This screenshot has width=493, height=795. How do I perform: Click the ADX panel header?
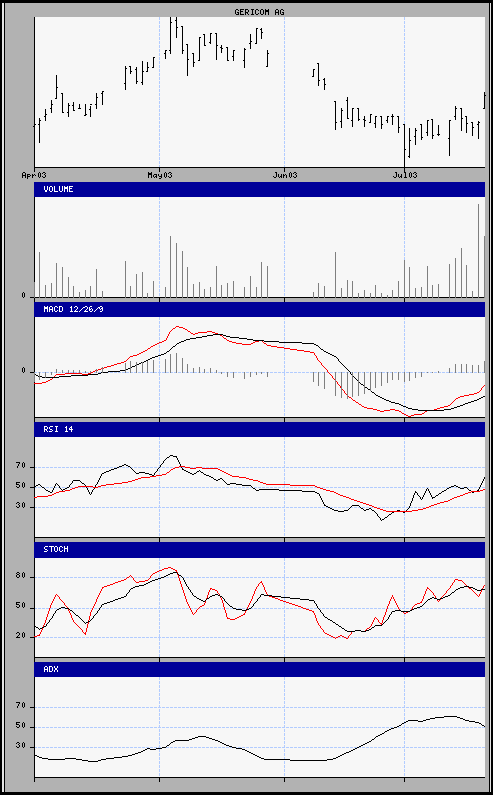(260, 669)
